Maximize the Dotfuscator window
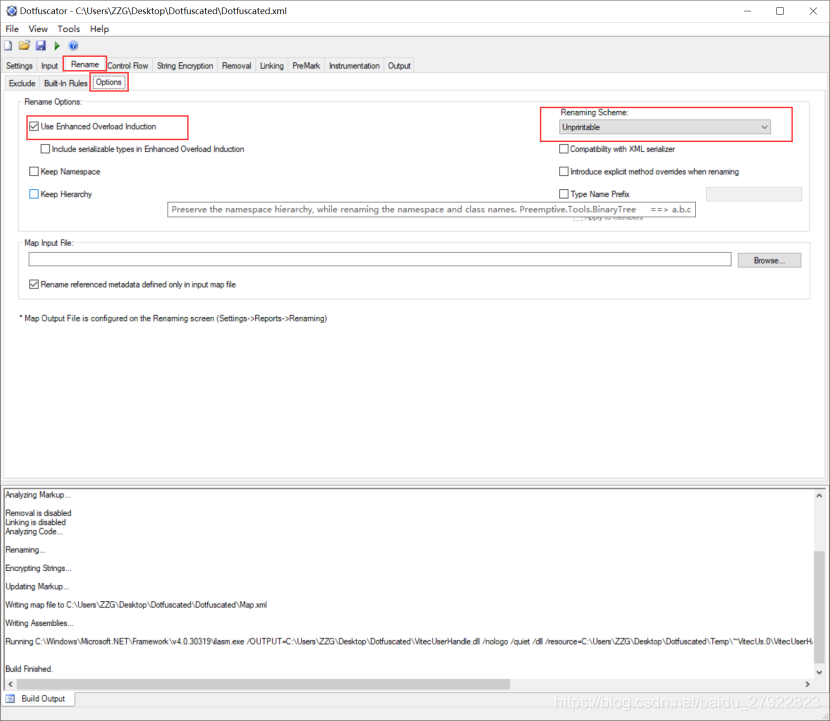This screenshot has width=830, height=721. 780,11
